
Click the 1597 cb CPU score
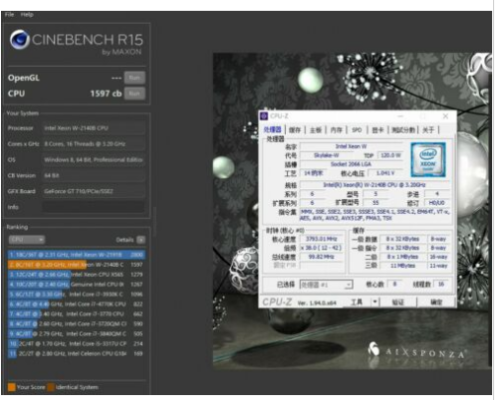click(x=106, y=94)
